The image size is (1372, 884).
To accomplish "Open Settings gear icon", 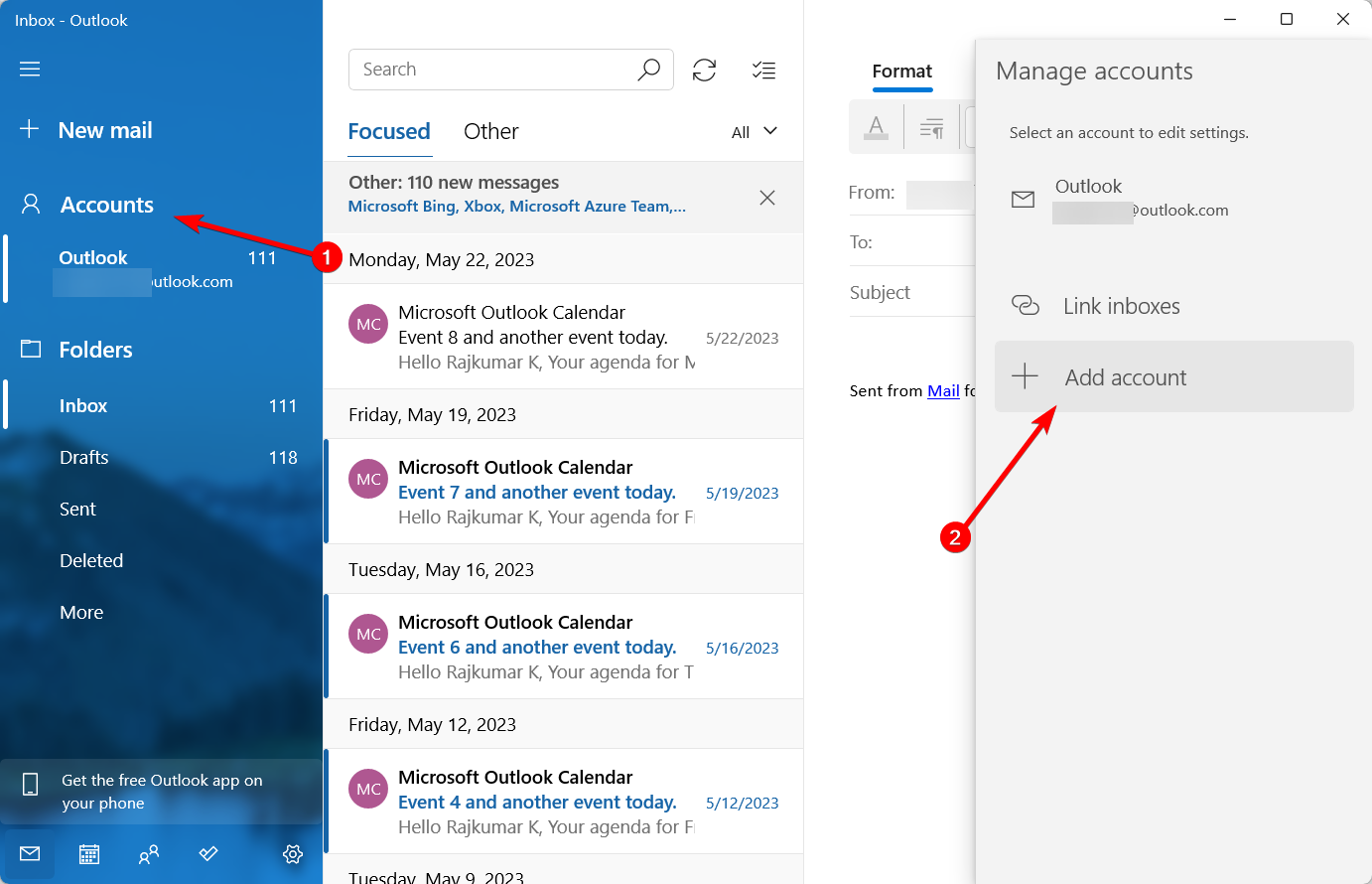I will coord(293,854).
